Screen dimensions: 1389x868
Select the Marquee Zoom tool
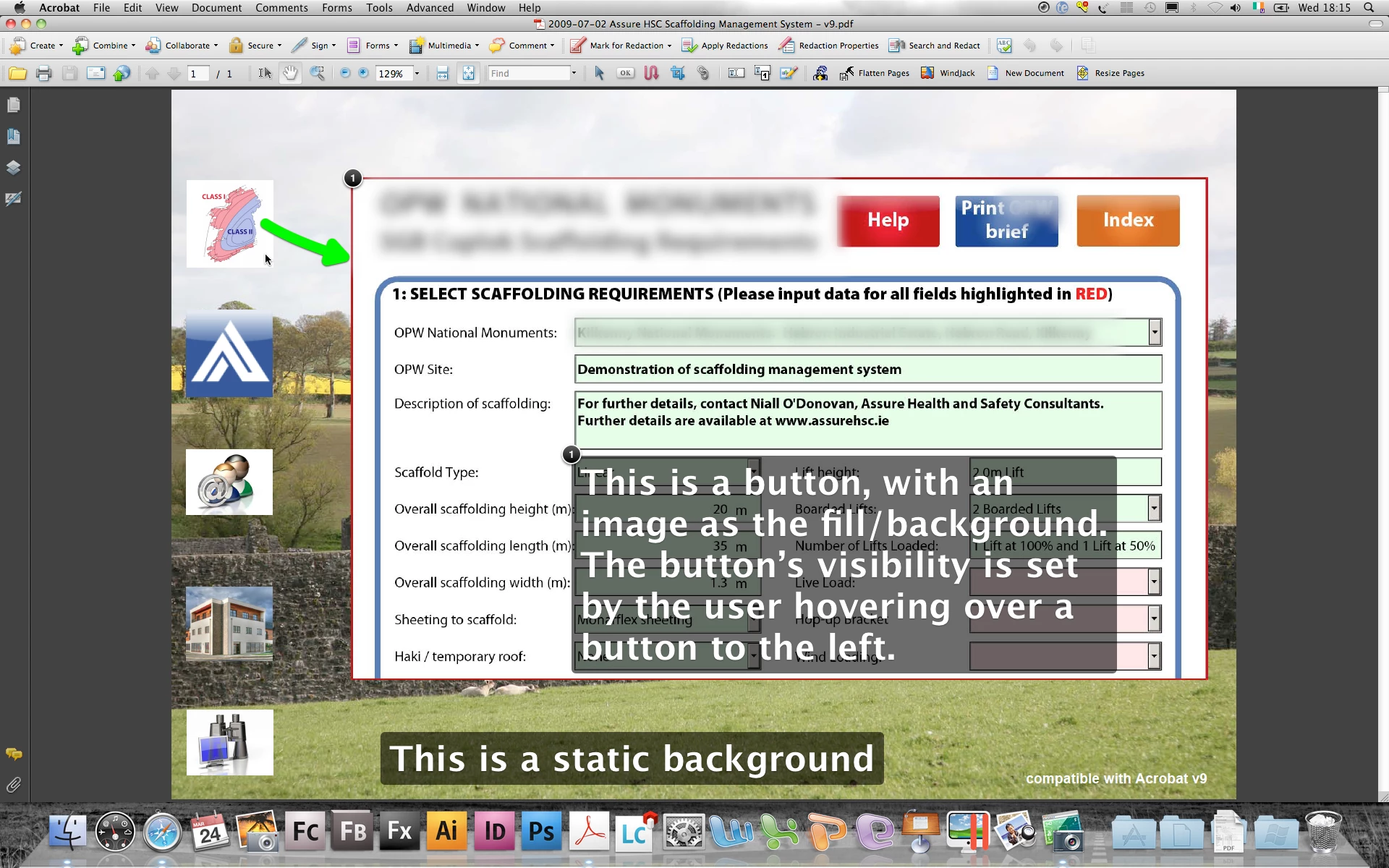(x=317, y=73)
